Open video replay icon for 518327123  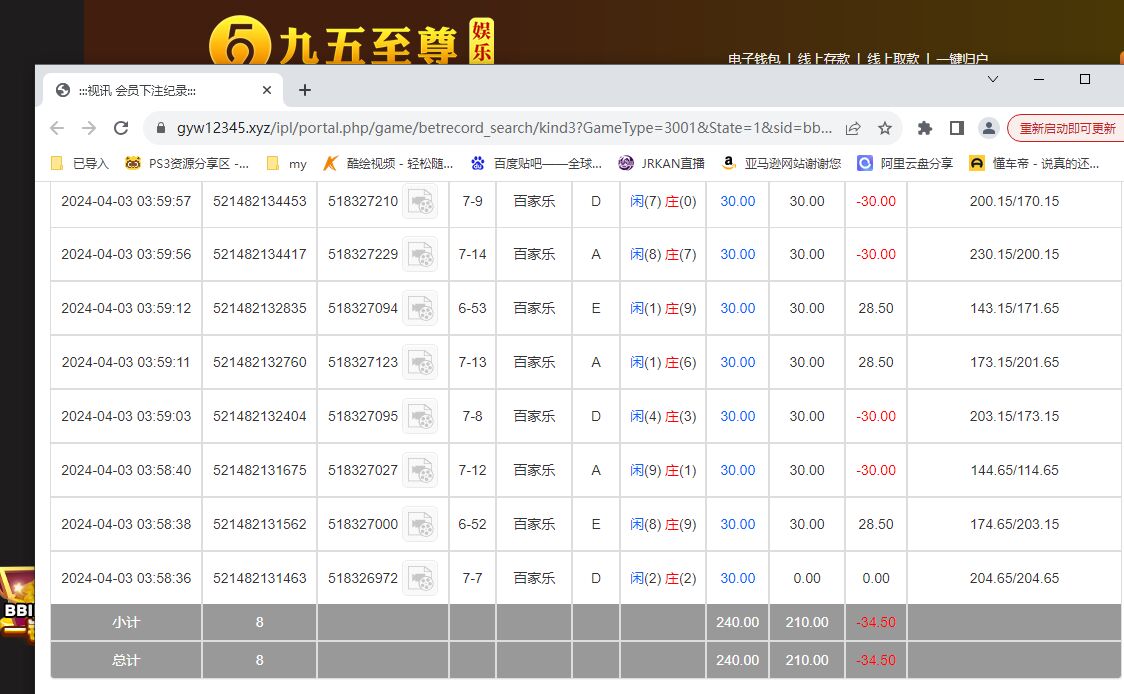(x=420, y=362)
